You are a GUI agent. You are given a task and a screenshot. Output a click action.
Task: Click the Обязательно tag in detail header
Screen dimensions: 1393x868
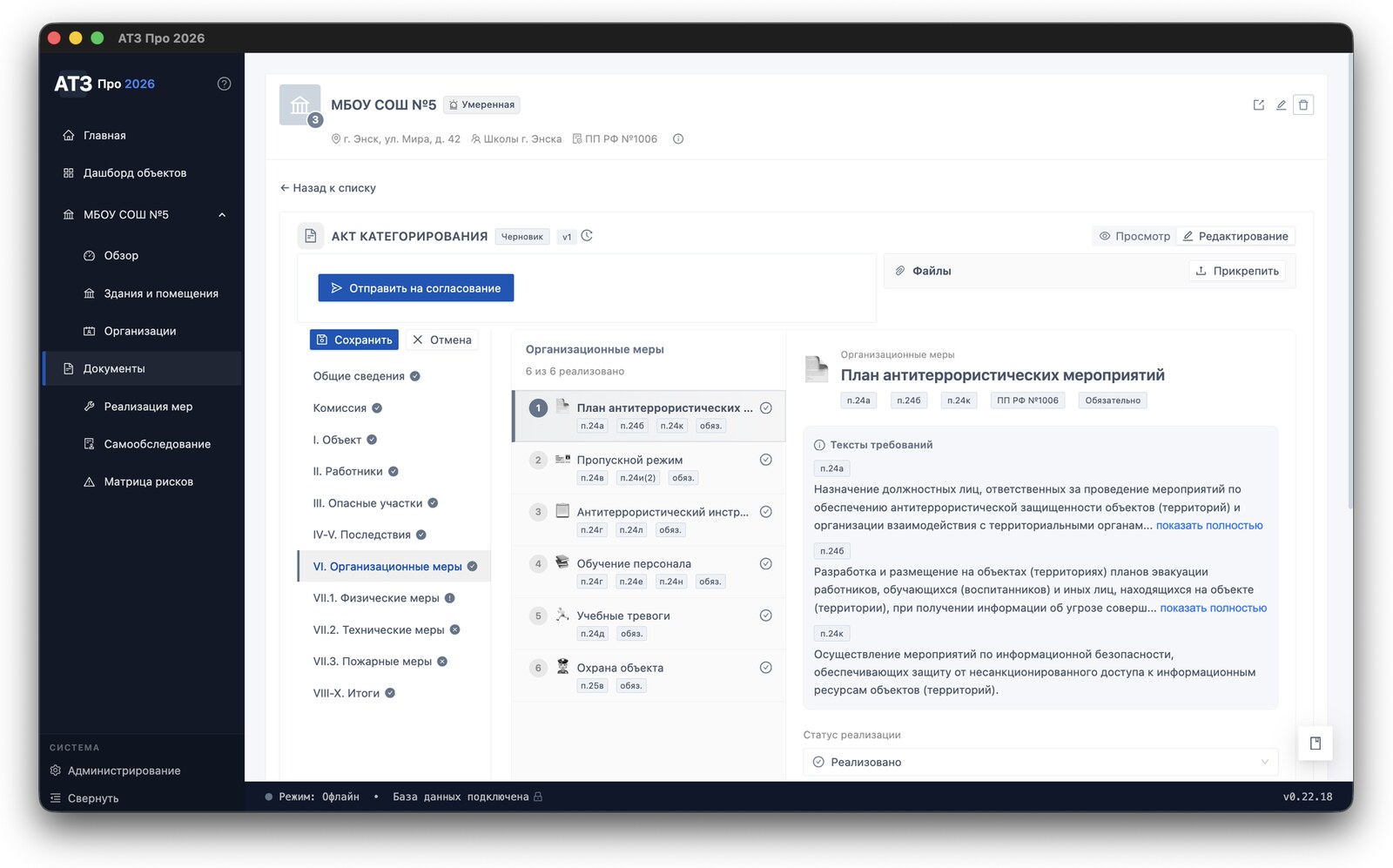point(1113,400)
